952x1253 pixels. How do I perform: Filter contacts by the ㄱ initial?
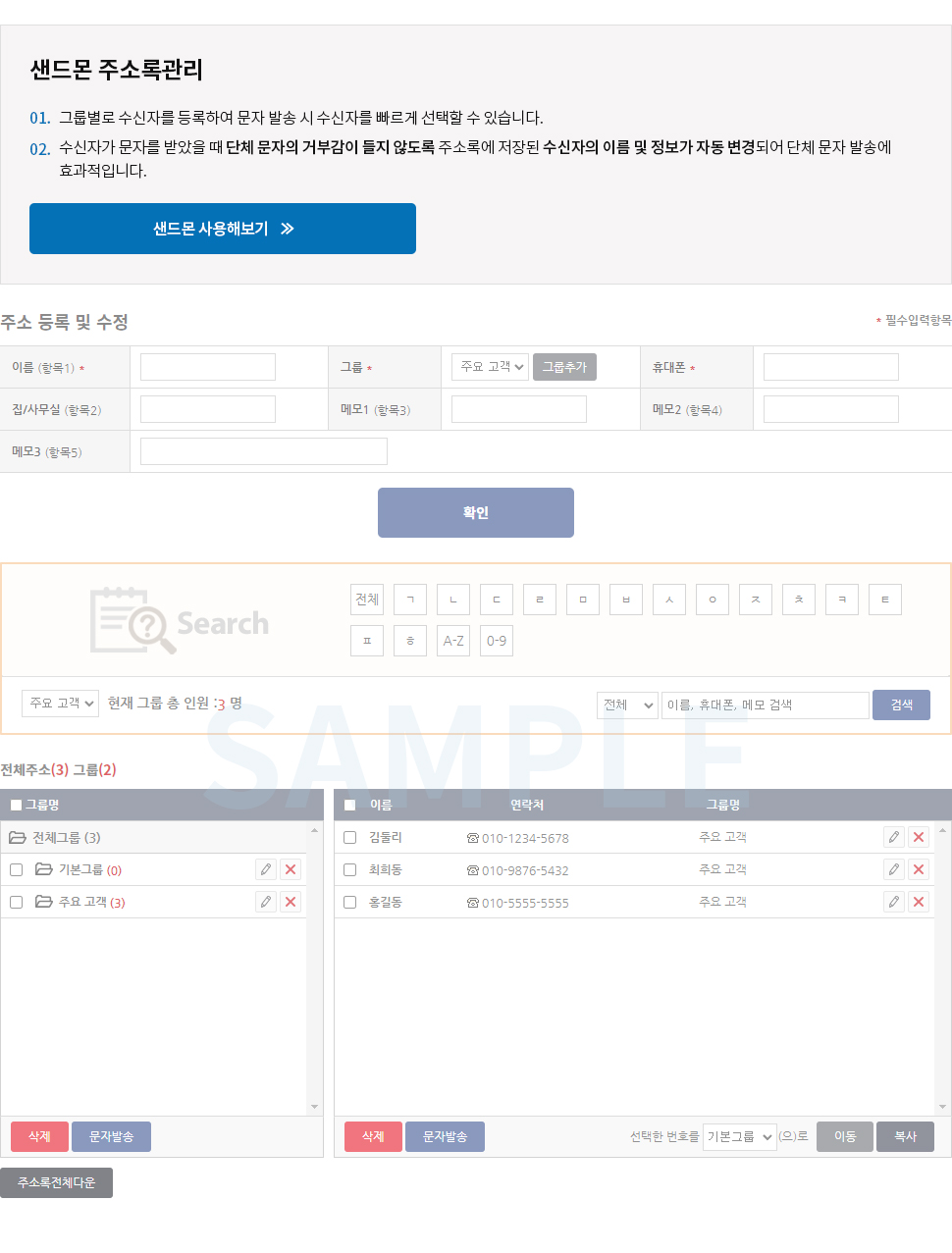(410, 600)
